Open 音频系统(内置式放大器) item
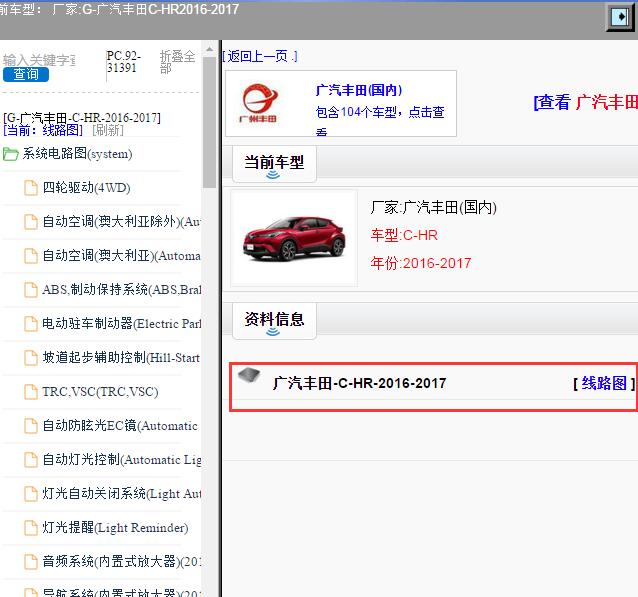638x597 pixels. tap(122, 562)
